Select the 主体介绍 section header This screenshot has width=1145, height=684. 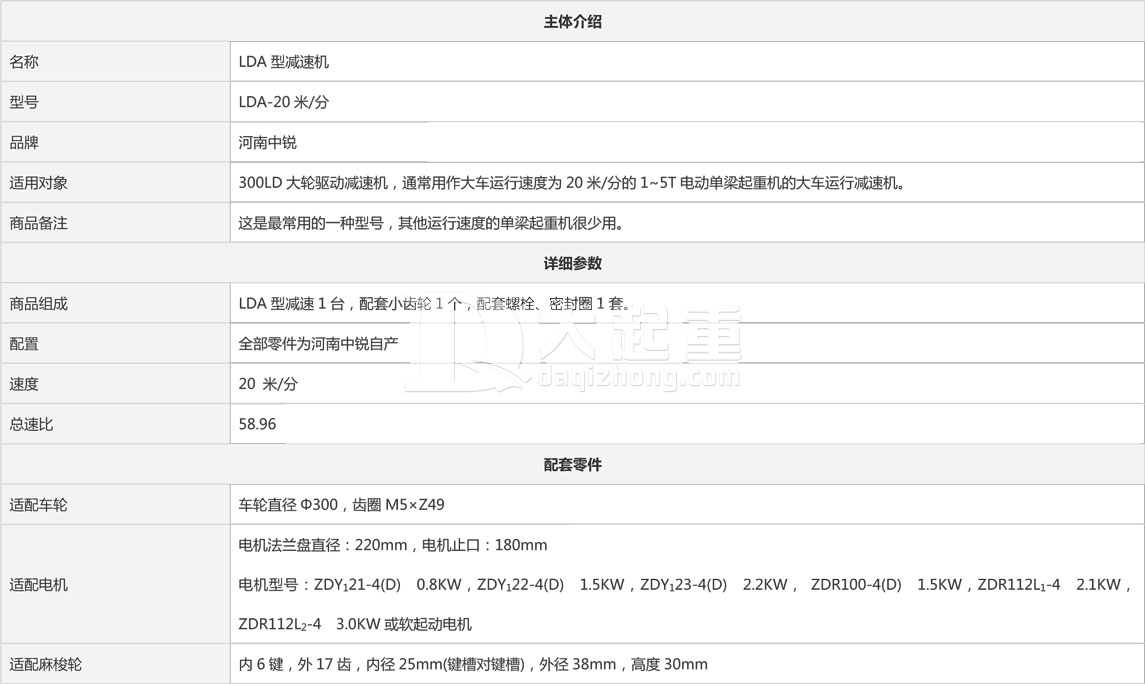click(572, 22)
